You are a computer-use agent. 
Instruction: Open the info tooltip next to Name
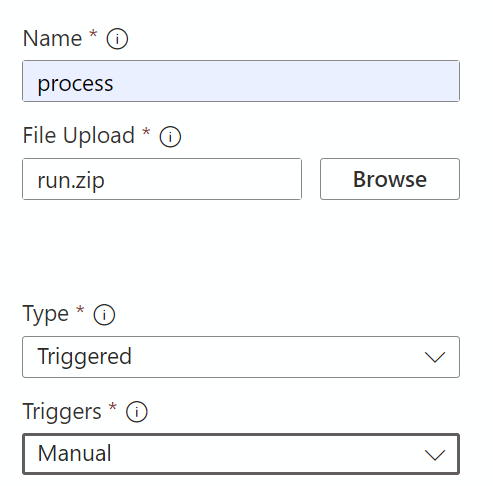(117, 39)
